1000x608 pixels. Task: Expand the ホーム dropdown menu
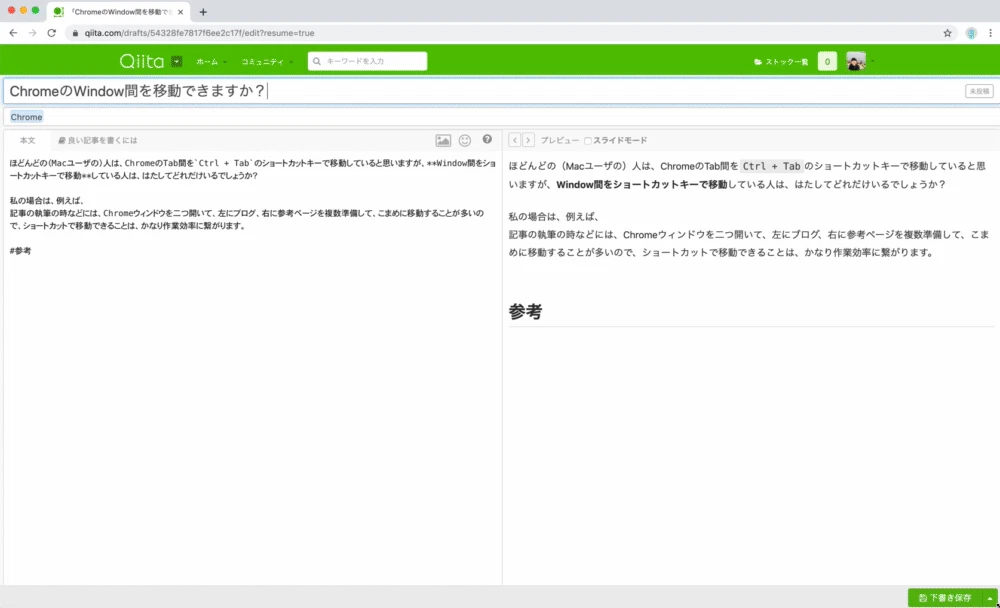[210, 62]
